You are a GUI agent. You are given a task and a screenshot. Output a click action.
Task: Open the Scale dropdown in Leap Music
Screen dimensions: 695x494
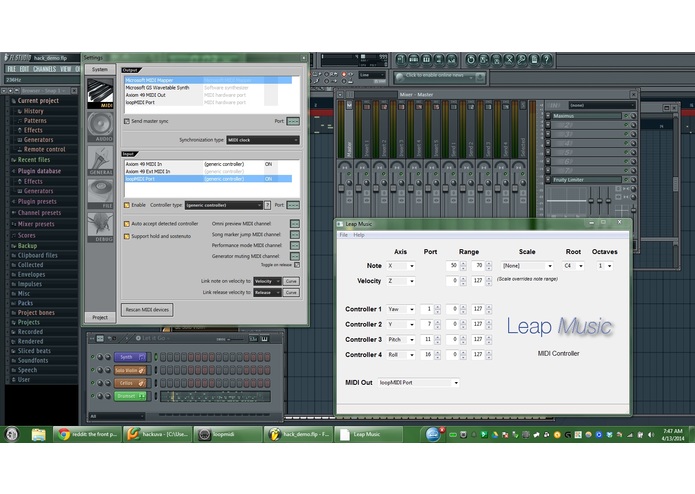pos(527,266)
